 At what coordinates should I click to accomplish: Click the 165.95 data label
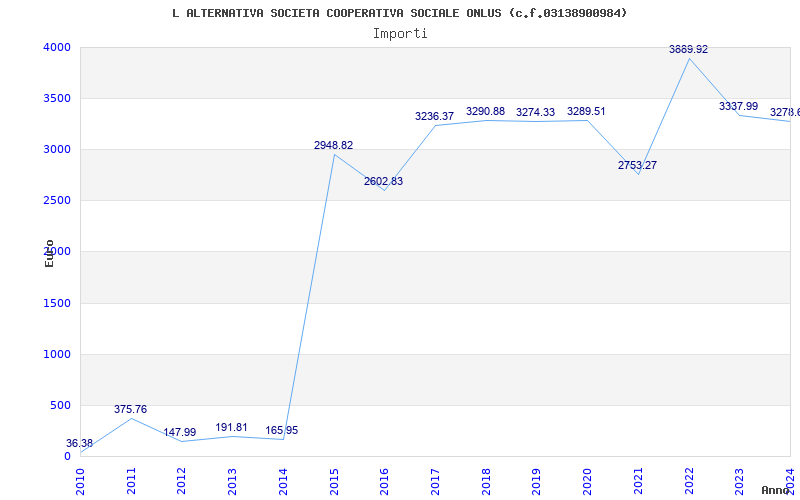click(282, 431)
